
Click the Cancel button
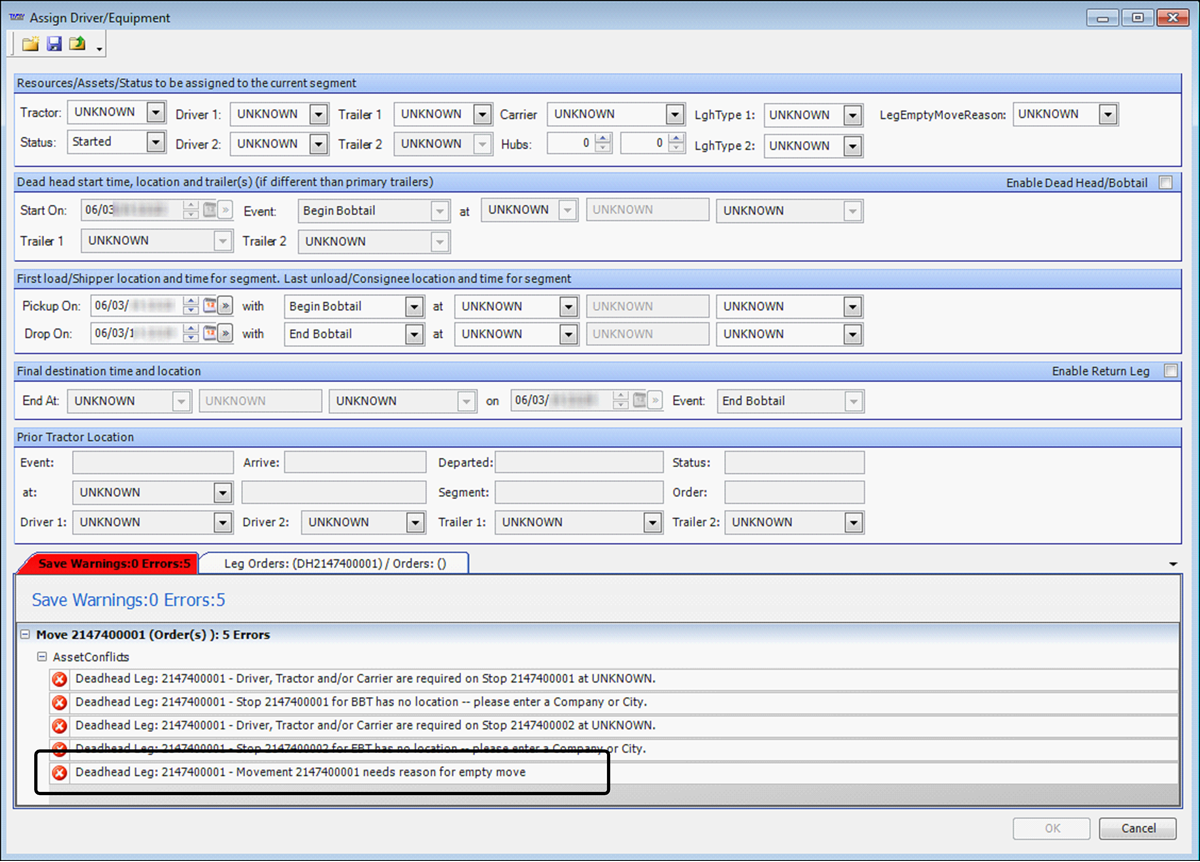(1137, 828)
